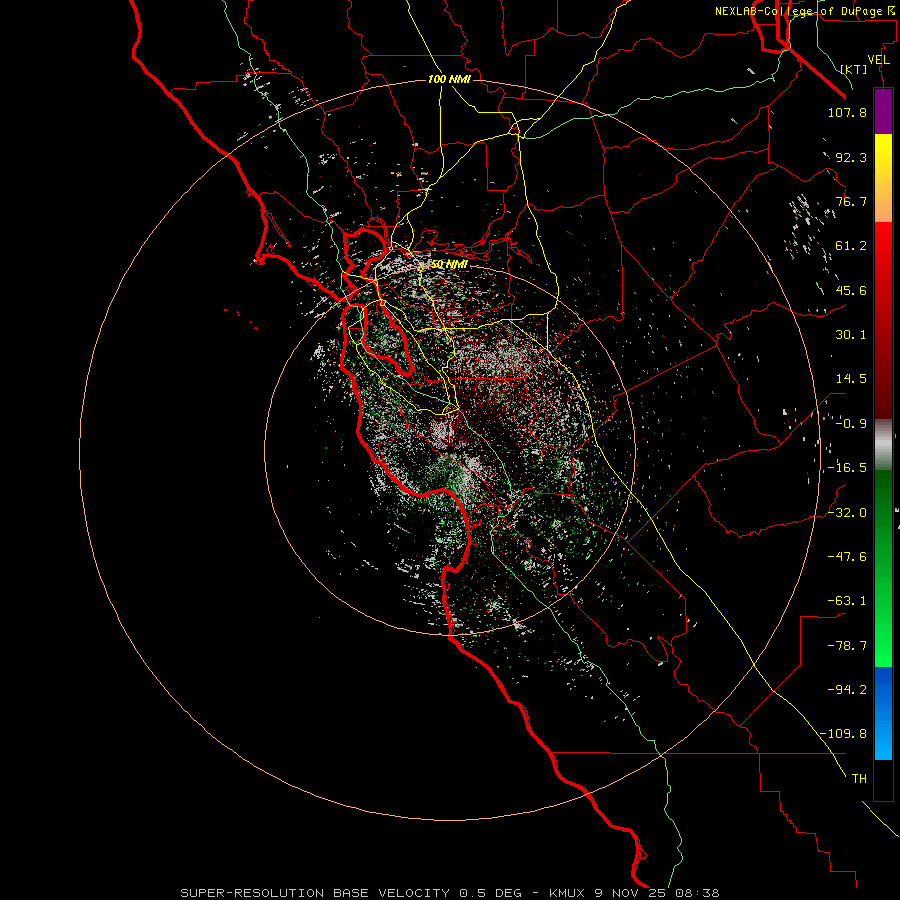Click the [KT] units label
Image resolution: width=900 pixels, height=900 pixels.
854,69
